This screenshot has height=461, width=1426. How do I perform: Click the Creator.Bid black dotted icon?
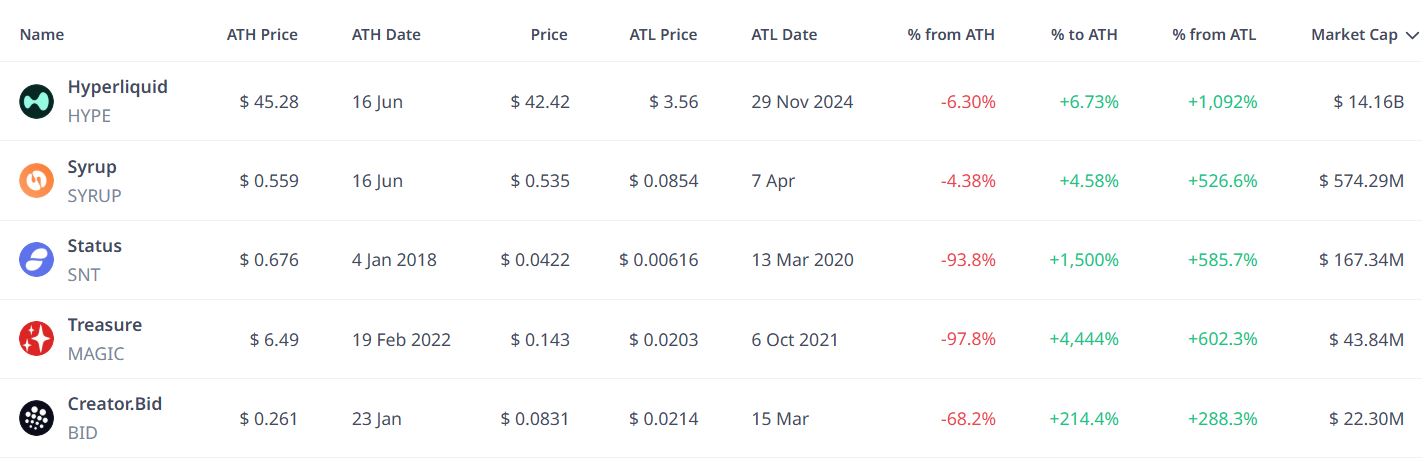(x=37, y=418)
